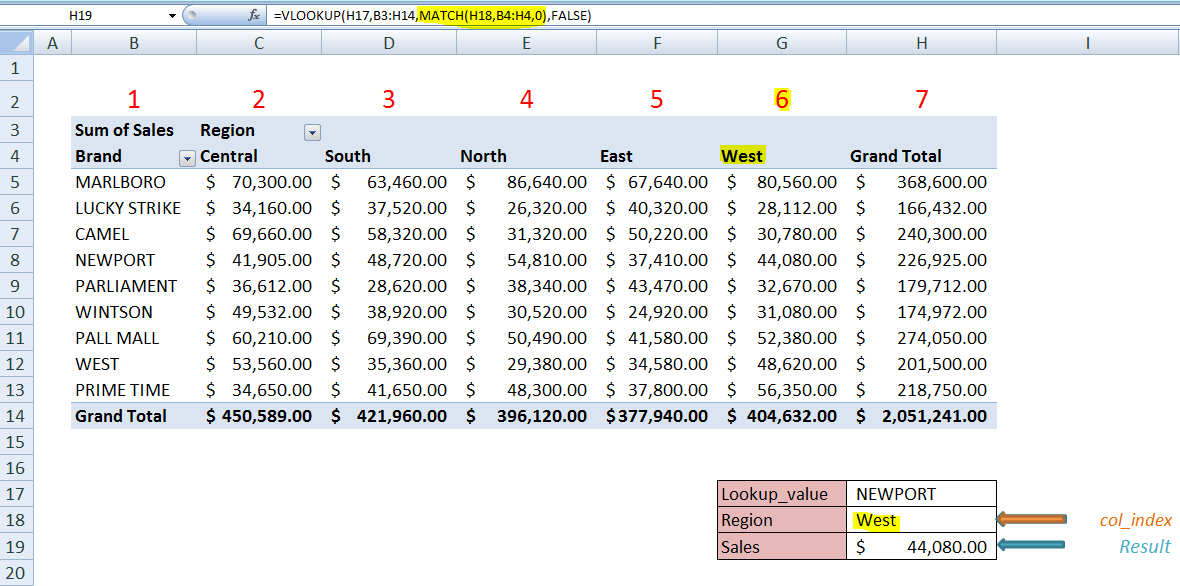The height and width of the screenshot is (586, 1180).
Task: Click the cell with 49,532.00
Action: point(259,312)
